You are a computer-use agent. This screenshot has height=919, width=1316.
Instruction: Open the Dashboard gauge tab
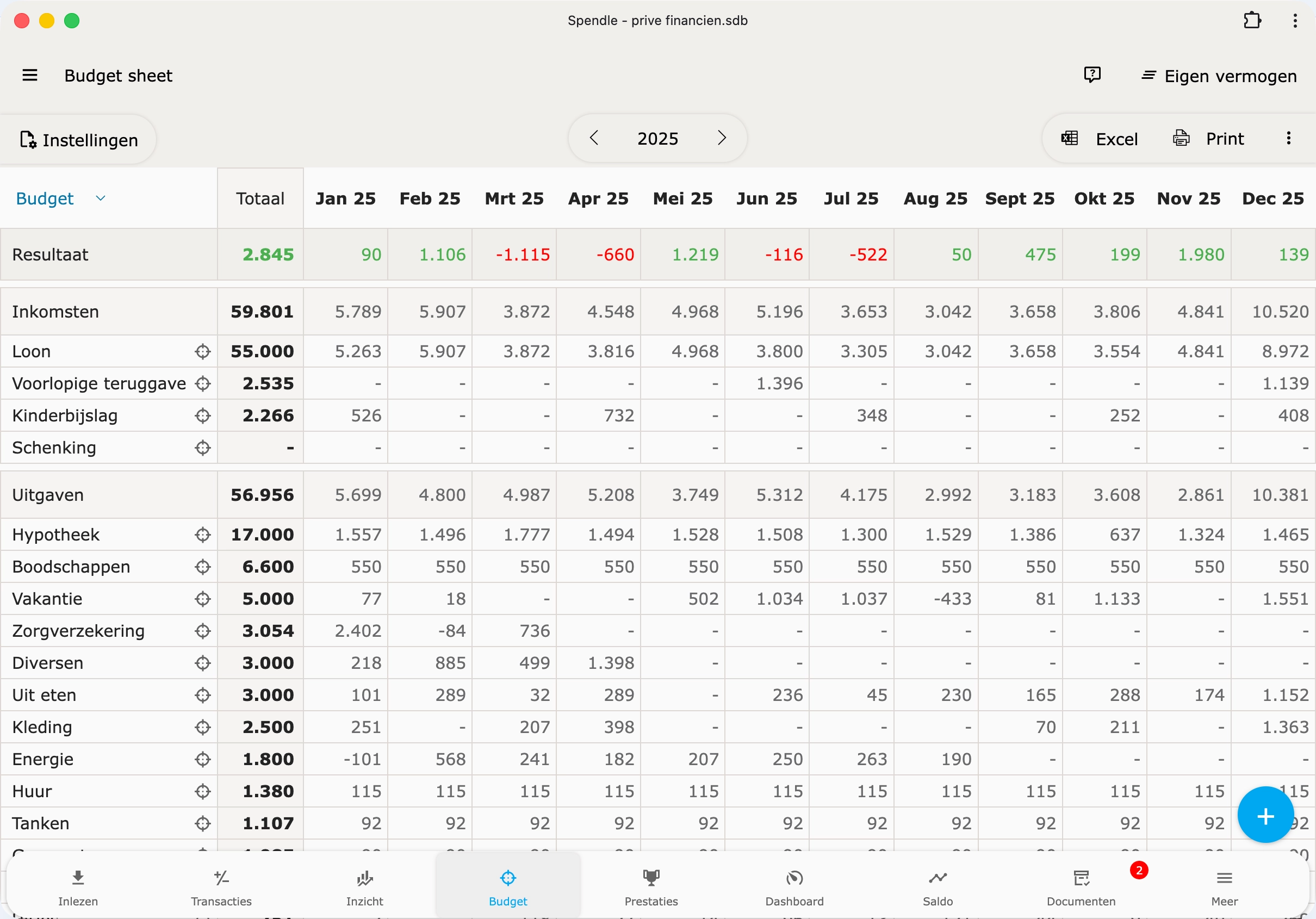[794, 886]
